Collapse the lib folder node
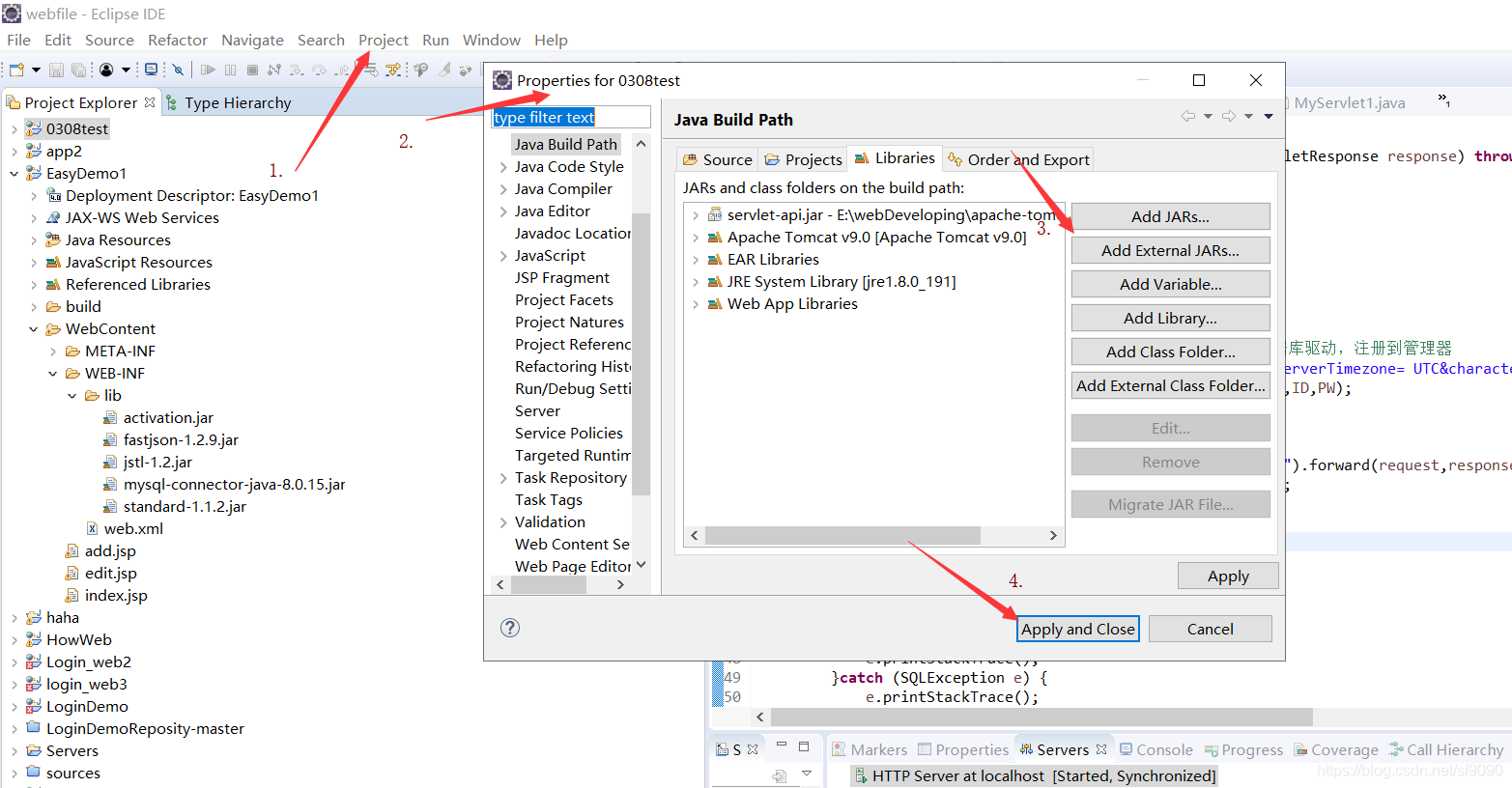Image resolution: width=1512 pixels, height=788 pixels. [71, 396]
